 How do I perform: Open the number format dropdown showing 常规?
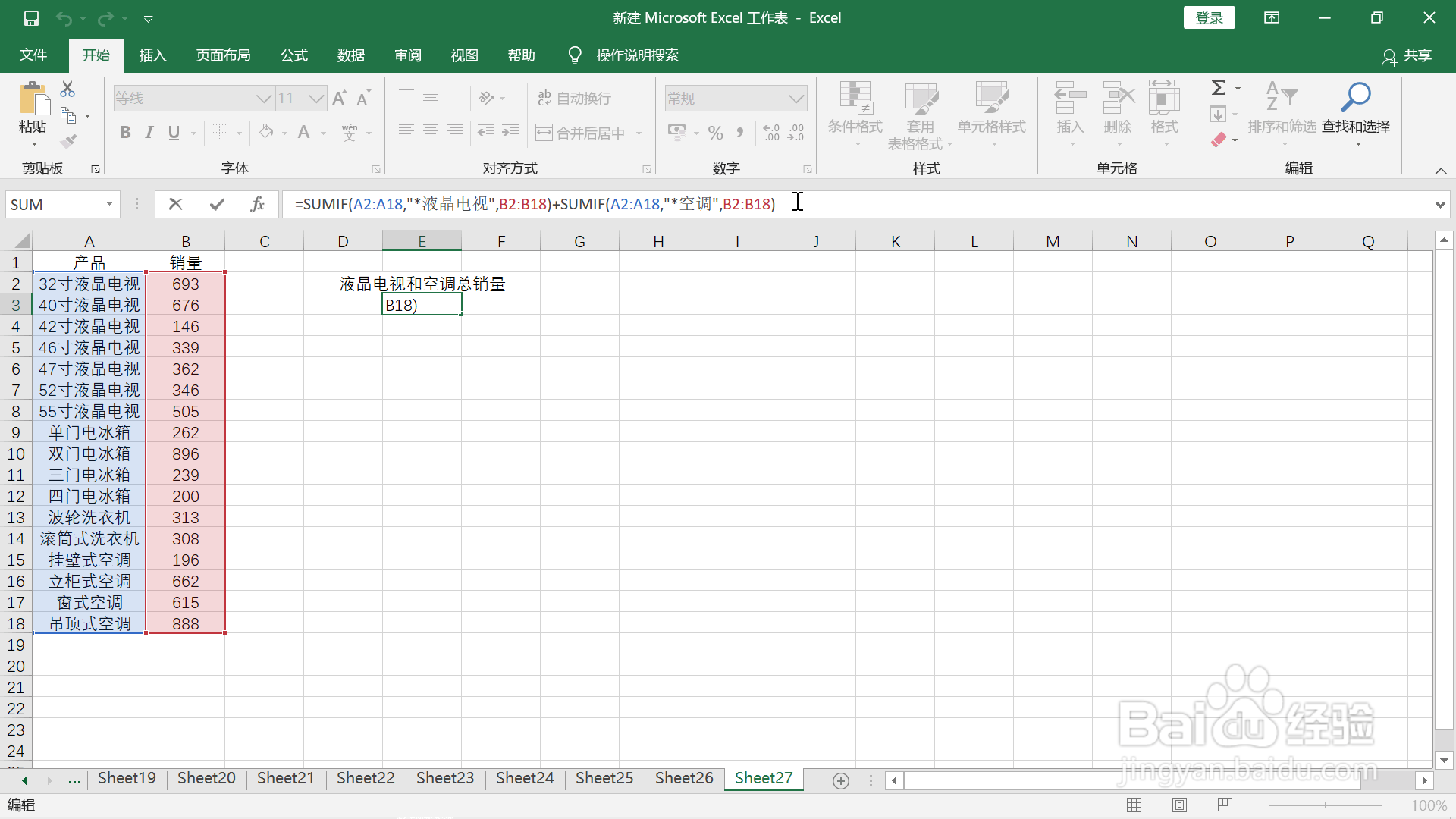[795, 98]
